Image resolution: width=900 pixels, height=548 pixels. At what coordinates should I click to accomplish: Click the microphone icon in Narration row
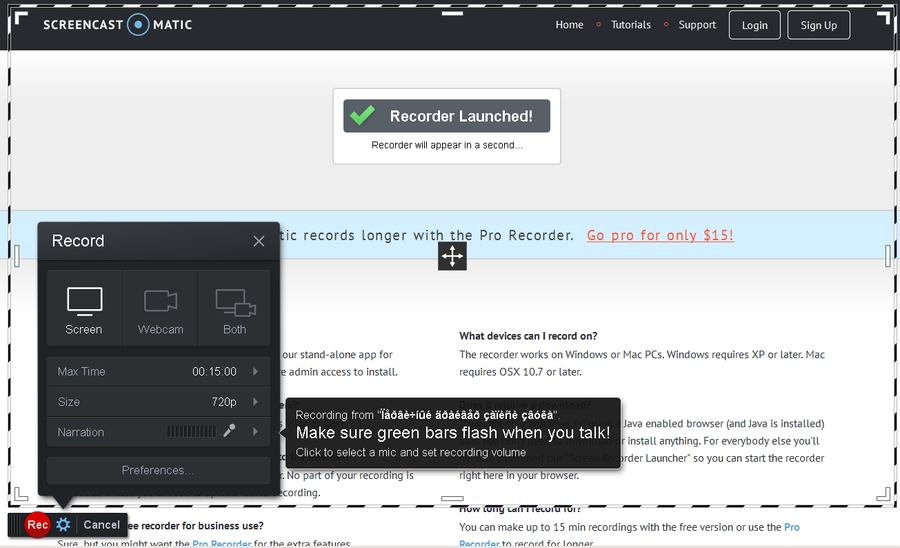[230, 430]
